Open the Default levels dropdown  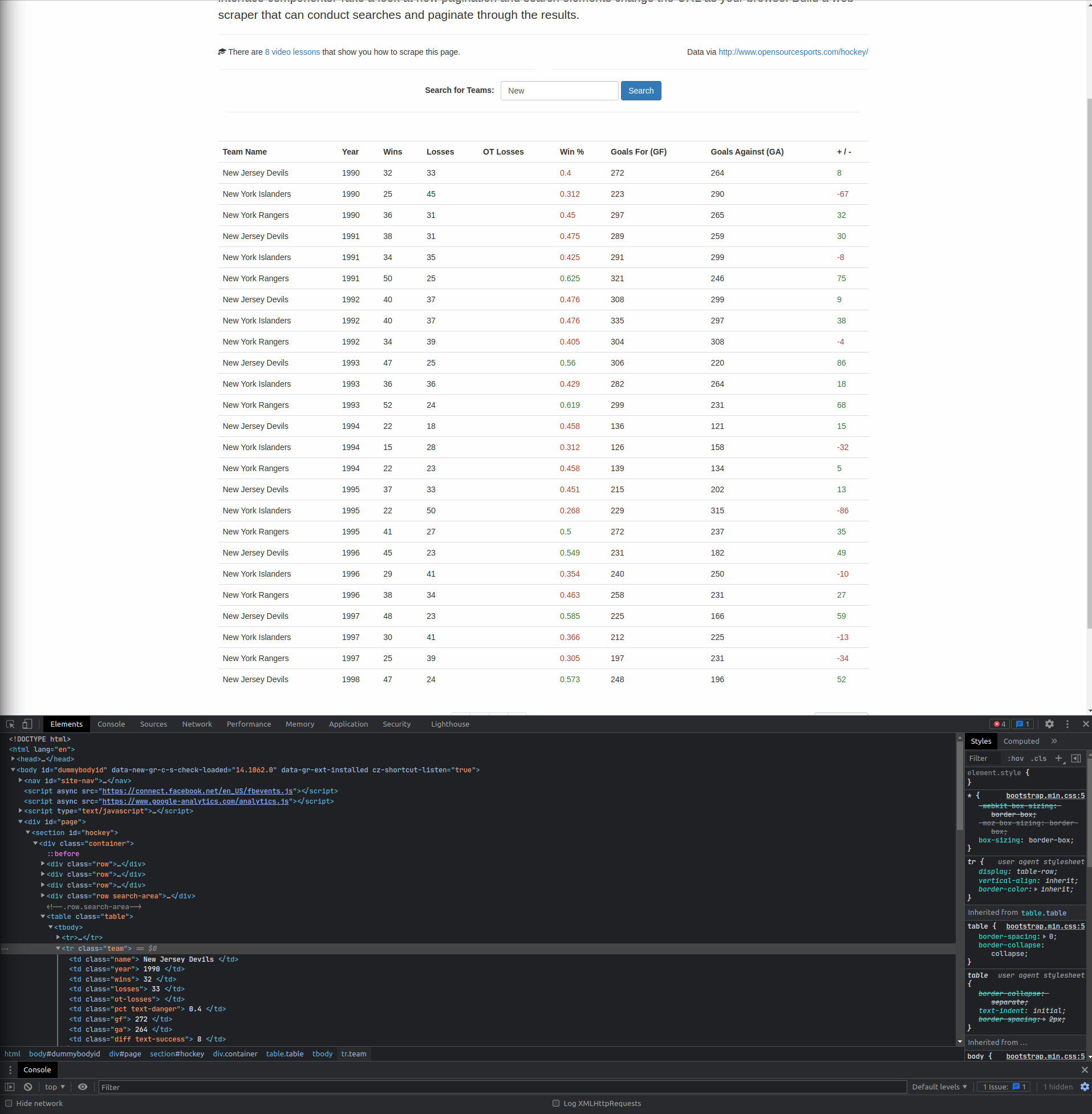point(939,1087)
